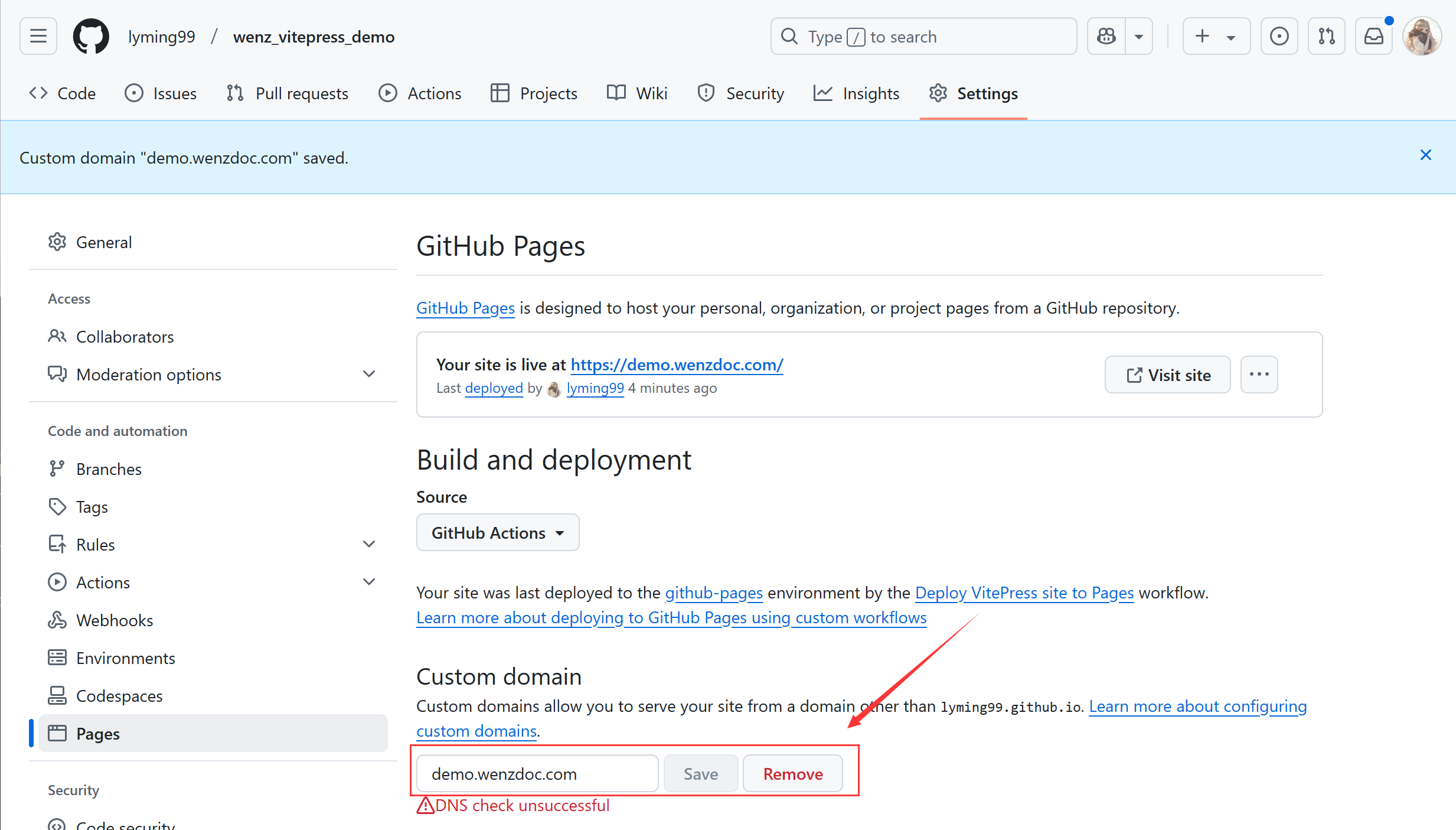
Task: Click the 'DNS check unsuccessful' warning text
Action: (x=522, y=805)
